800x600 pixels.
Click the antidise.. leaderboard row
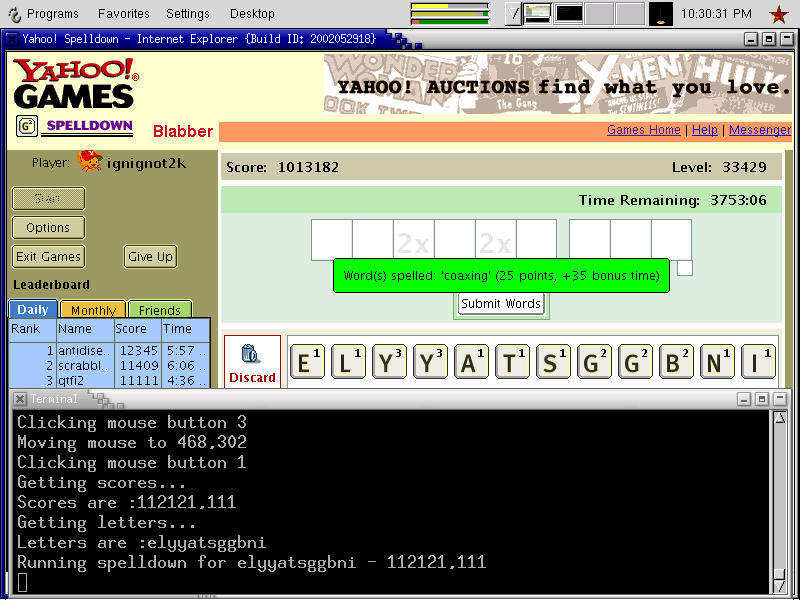109,351
